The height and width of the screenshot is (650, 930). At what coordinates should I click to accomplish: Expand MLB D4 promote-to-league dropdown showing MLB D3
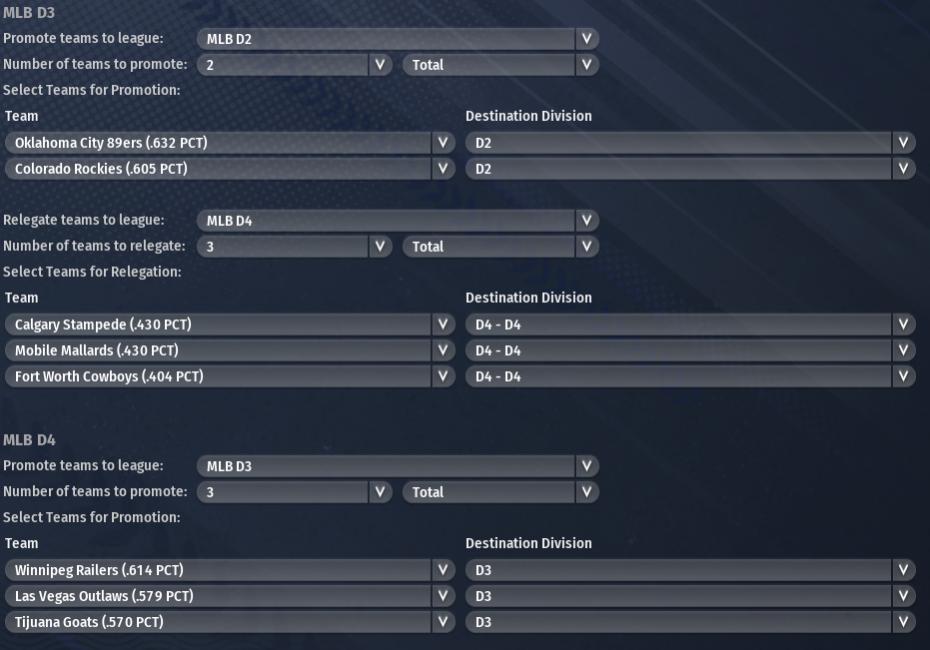click(x=396, y=466)
